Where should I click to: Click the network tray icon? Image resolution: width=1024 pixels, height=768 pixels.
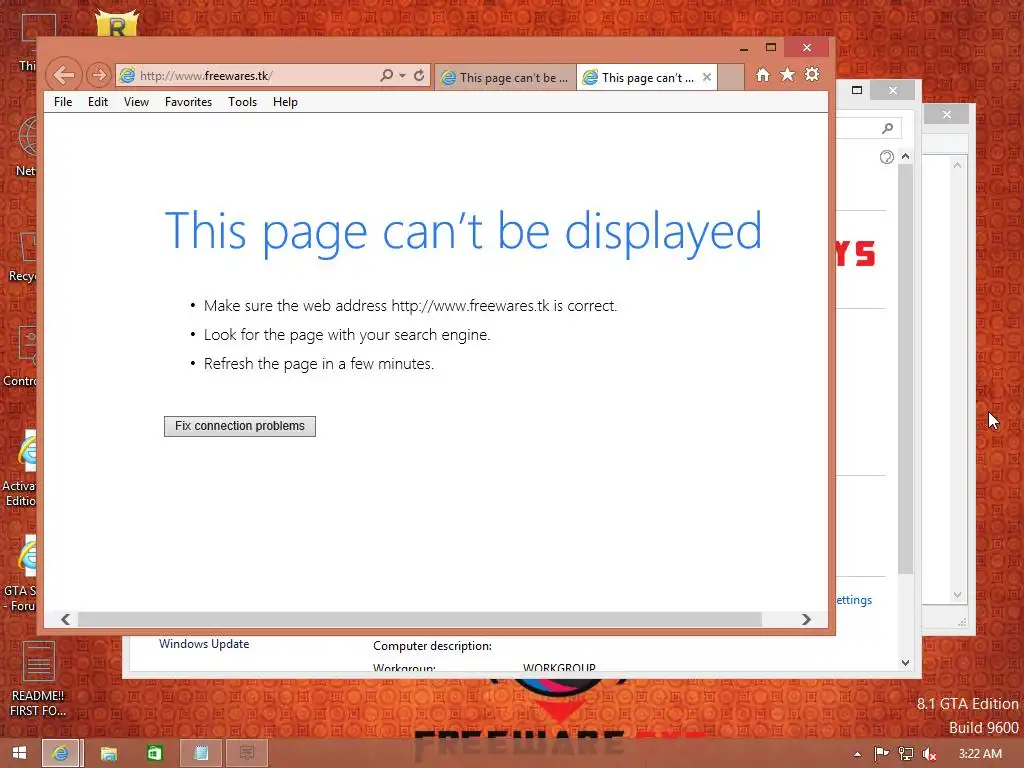(906, 754)
